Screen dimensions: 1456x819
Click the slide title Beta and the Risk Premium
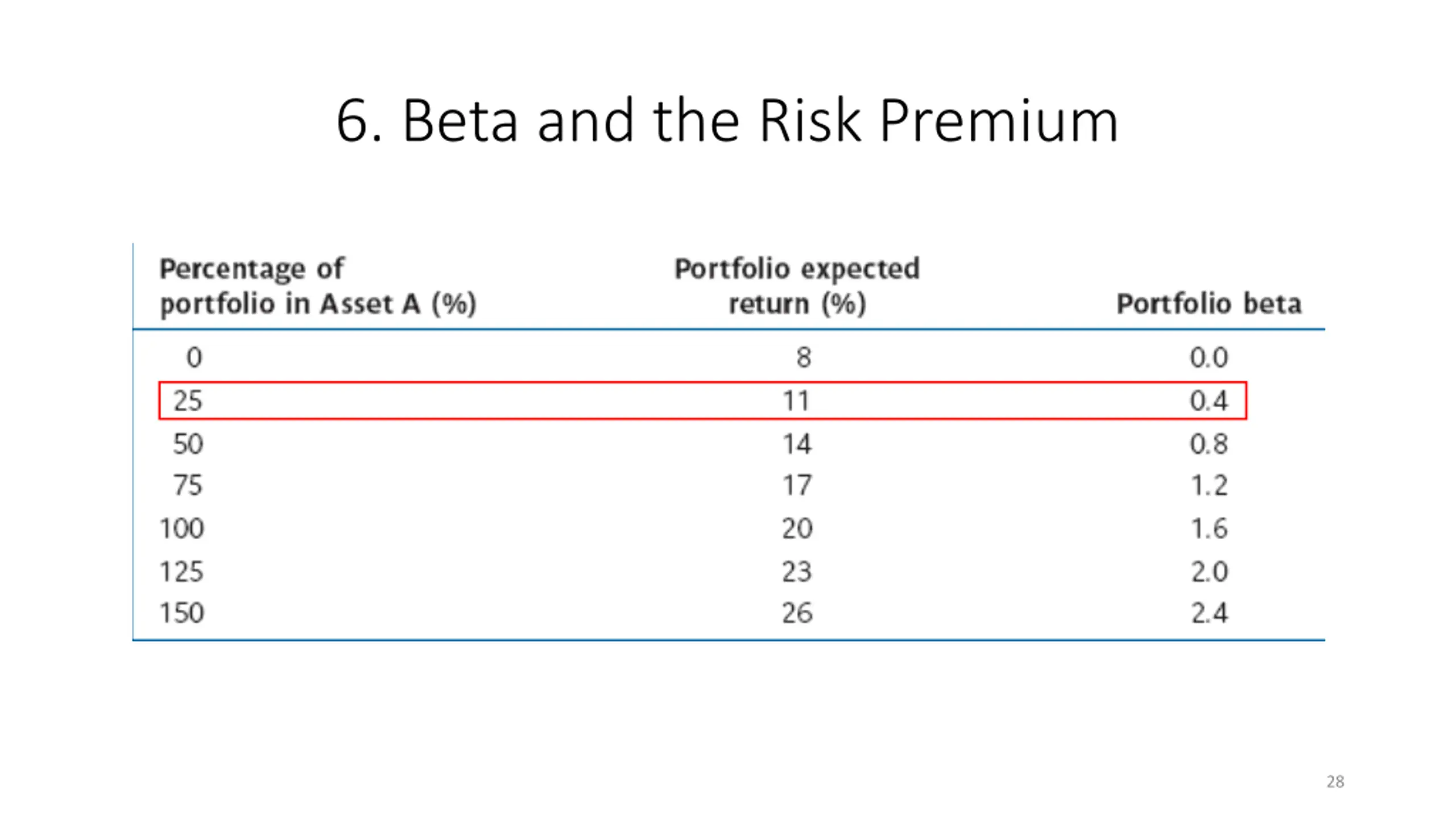coord(727,121)
